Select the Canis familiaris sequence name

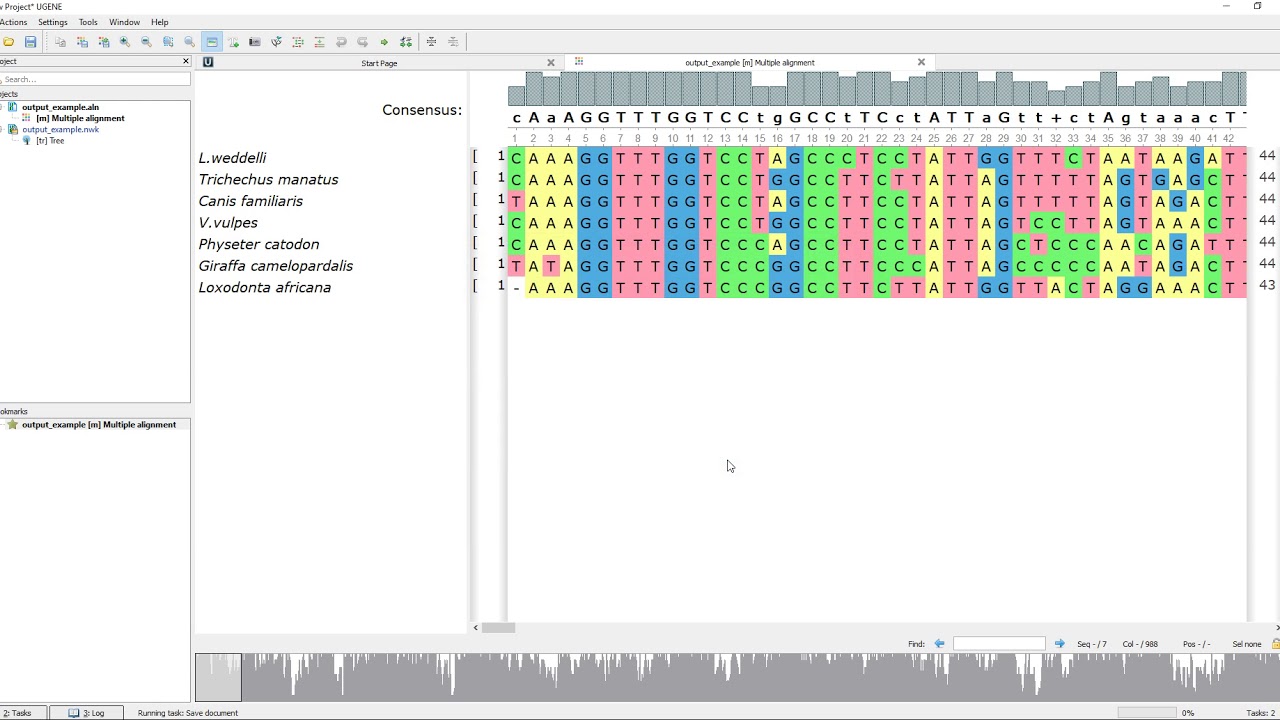pyautogui.click(x=250, y=201)
